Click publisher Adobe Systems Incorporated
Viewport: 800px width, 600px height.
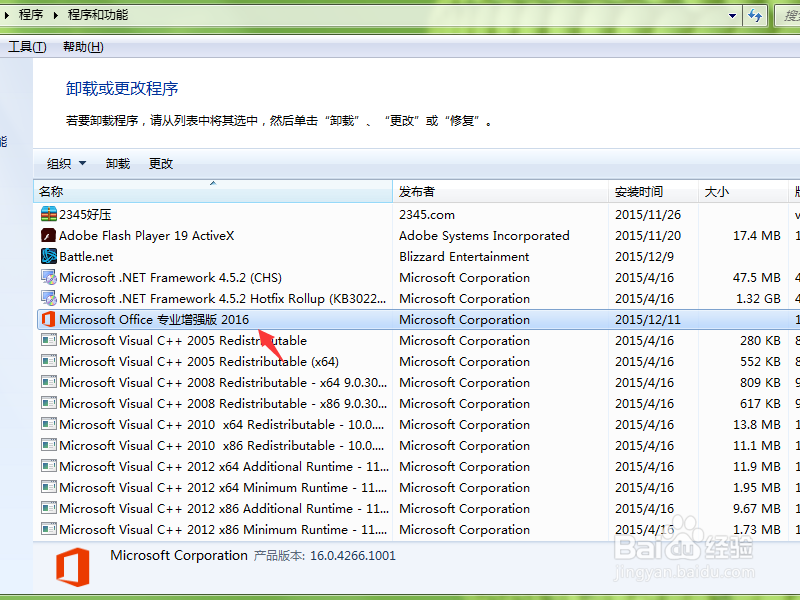[484, 235]
